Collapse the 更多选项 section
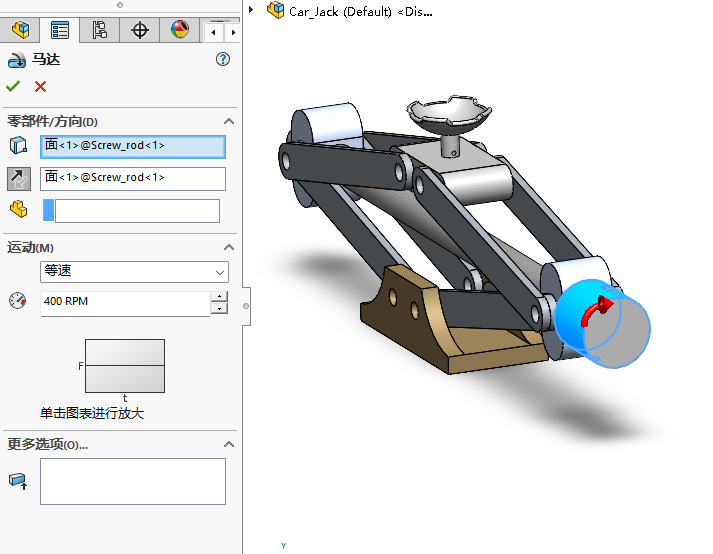713x554 pixels. tap(229, 444)
